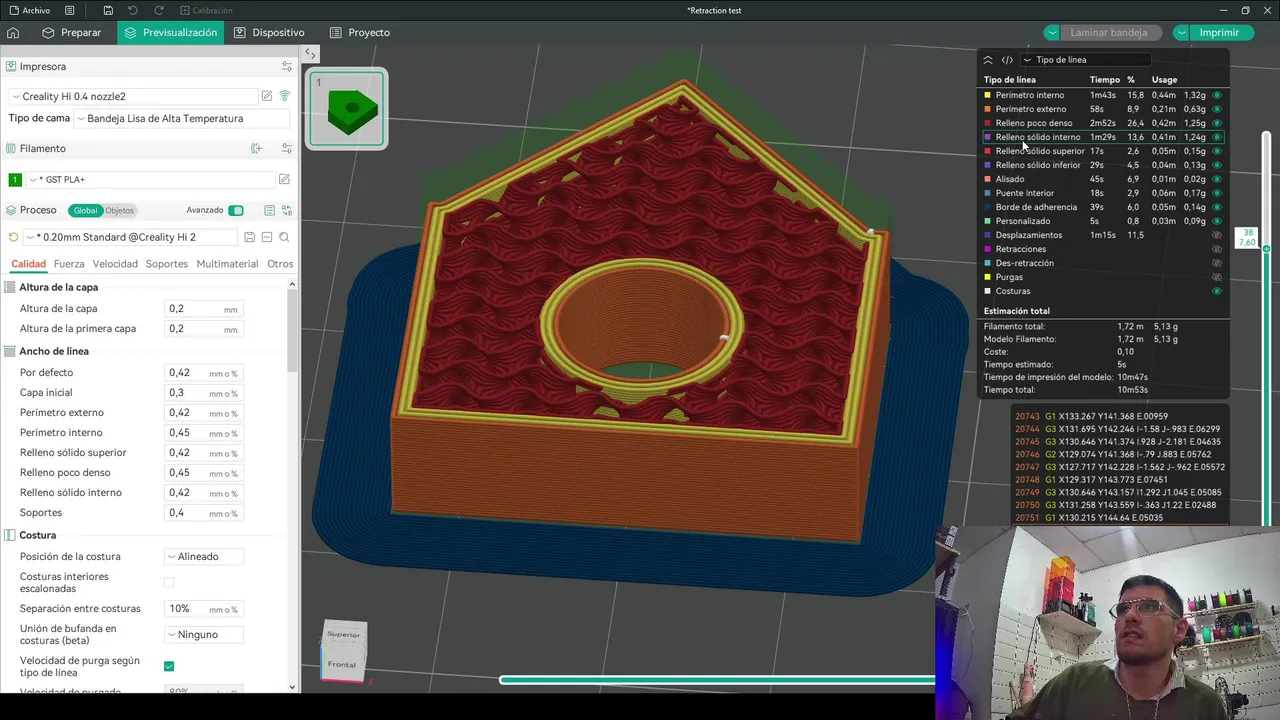Open Unión de bufanda Ninguno dropdown
The height and width of the screenshot is (720, 1280).
click(205, 634)
